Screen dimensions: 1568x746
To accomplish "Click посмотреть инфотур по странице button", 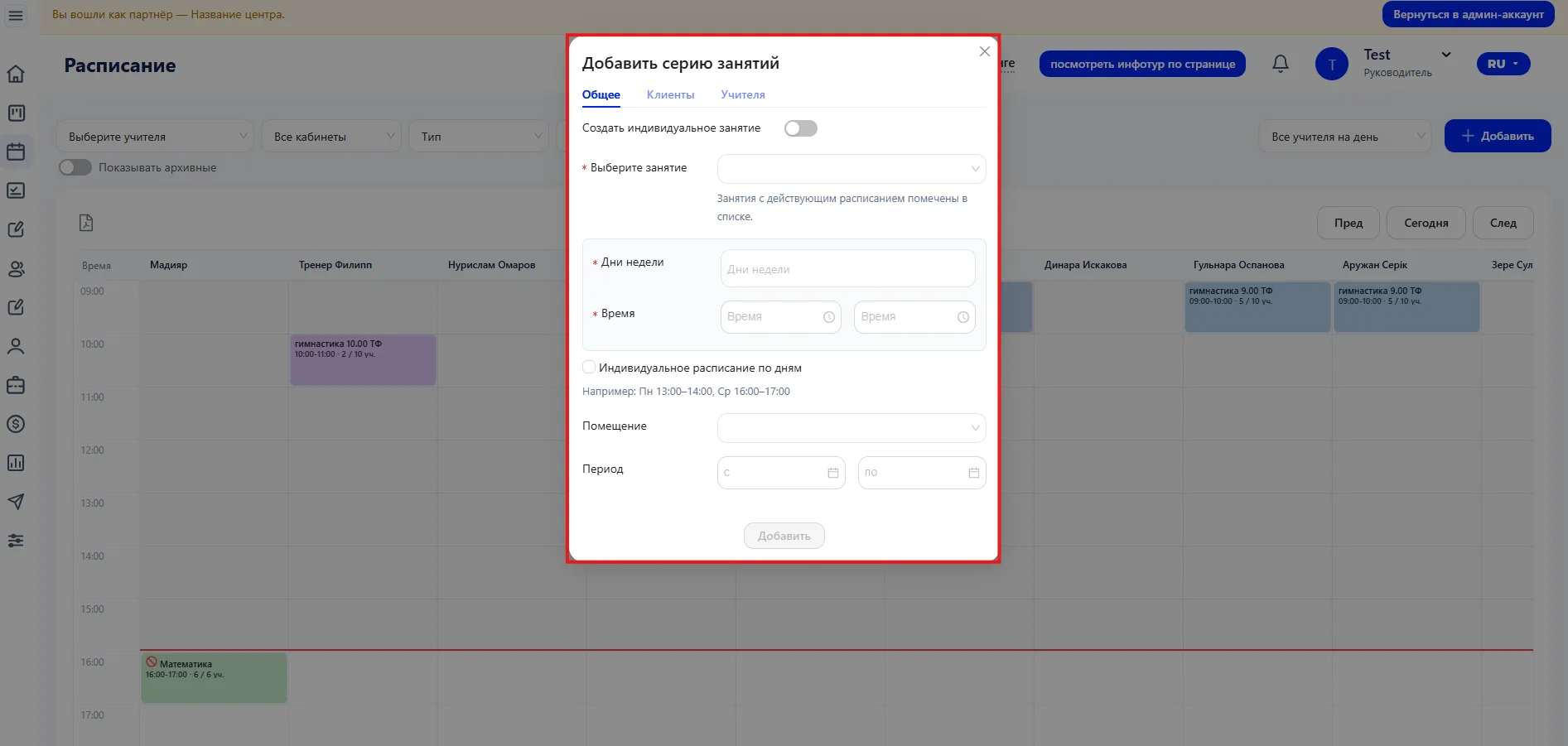I will pos(1142,64).
